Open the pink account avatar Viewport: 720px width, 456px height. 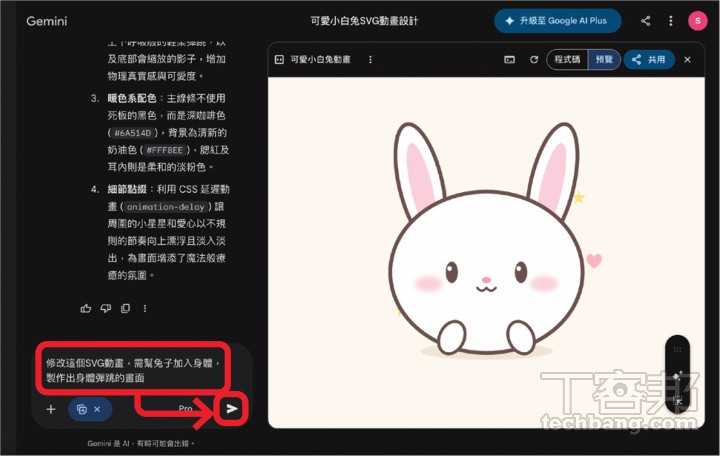point(698,21)
